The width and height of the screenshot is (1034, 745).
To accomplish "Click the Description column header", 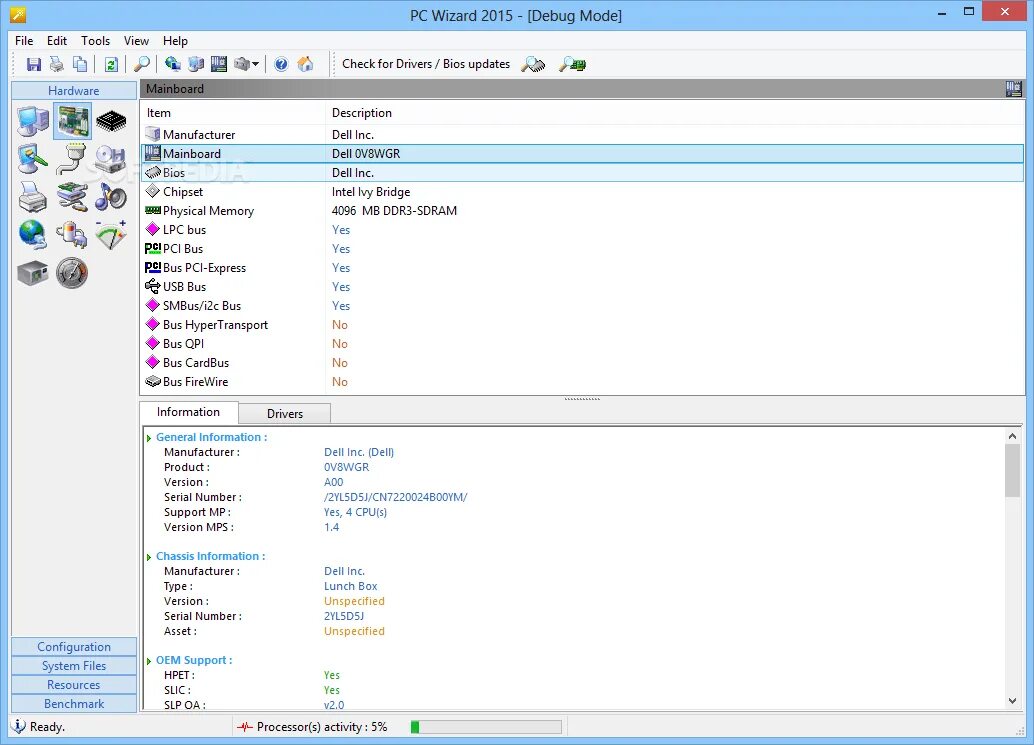I will (675, 113).
